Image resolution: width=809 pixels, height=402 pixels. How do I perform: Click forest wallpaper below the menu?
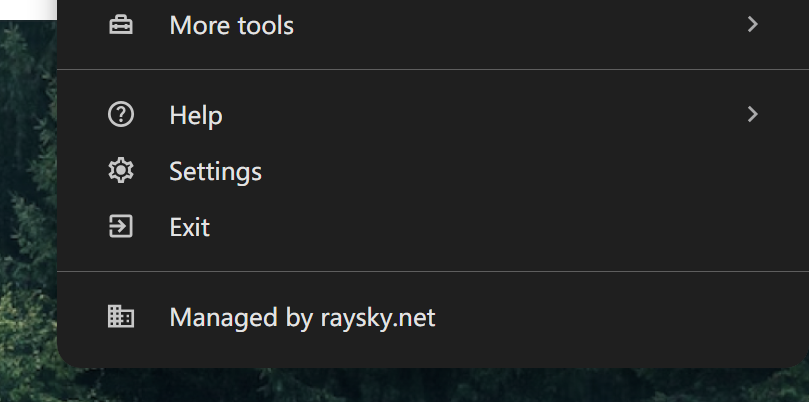[x=400, y=386]
